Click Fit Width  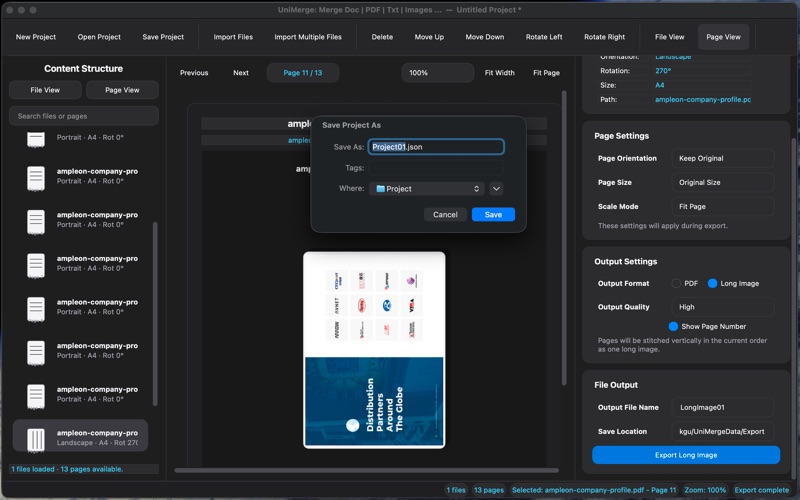[x=499, y=73]
